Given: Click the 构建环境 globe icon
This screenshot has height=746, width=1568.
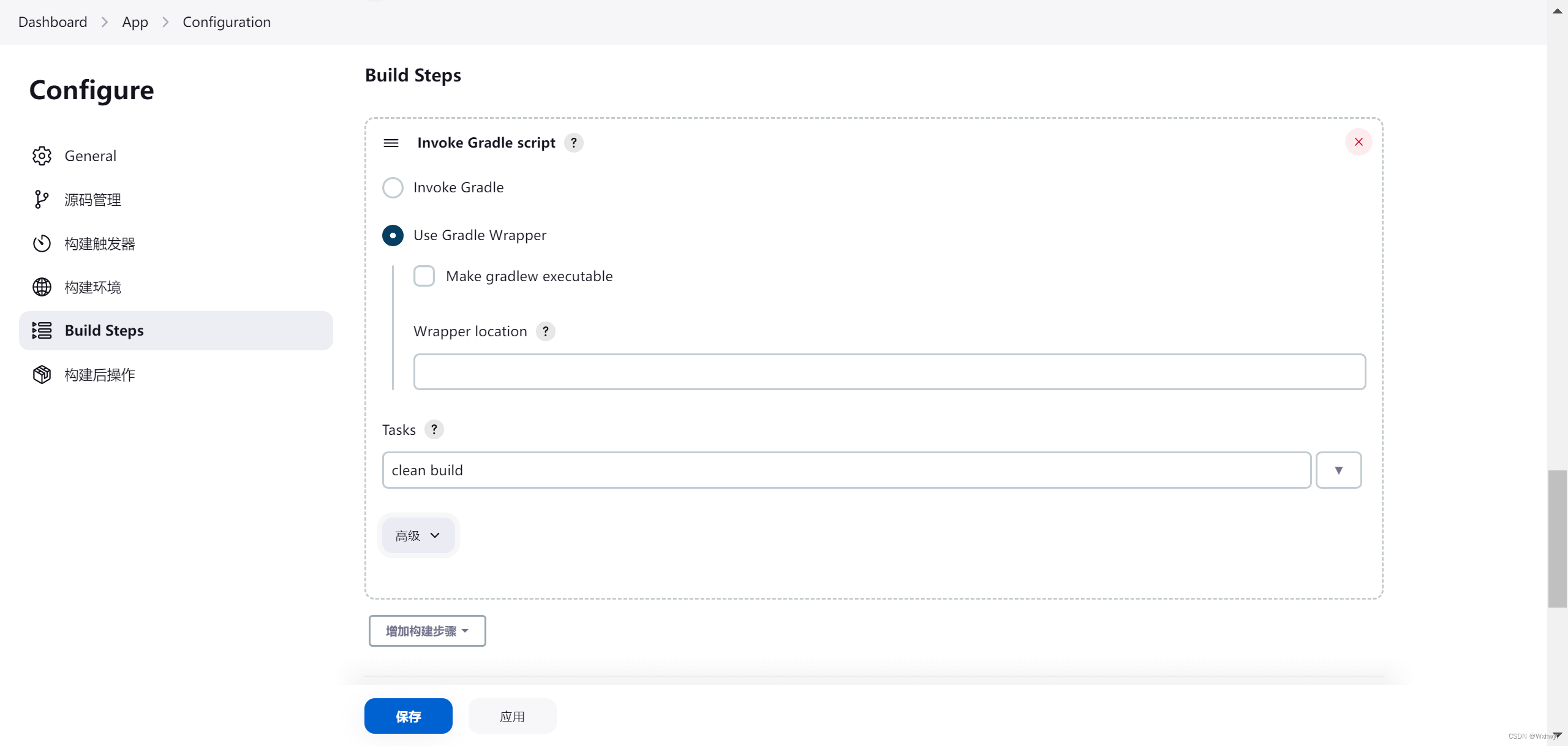Looking at the screenshot, I should pyautogui.click(x=42, y=287).
